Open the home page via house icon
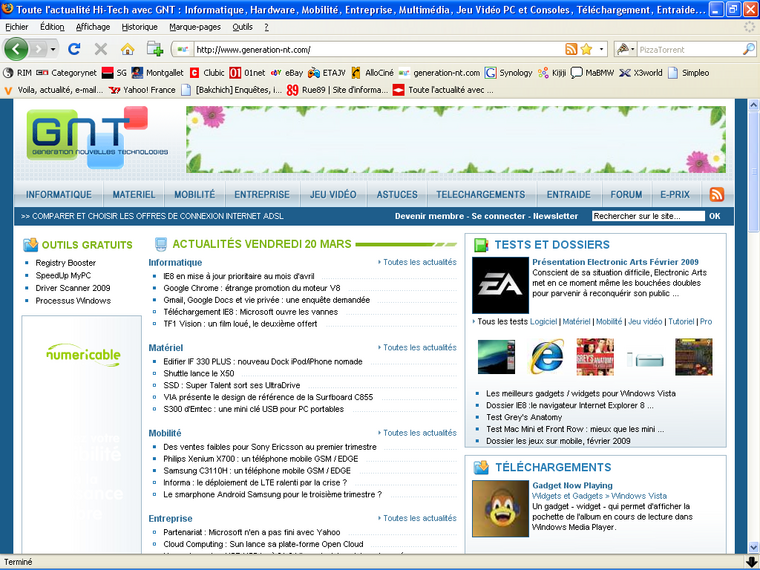760x570 pixels. point(127,49)
